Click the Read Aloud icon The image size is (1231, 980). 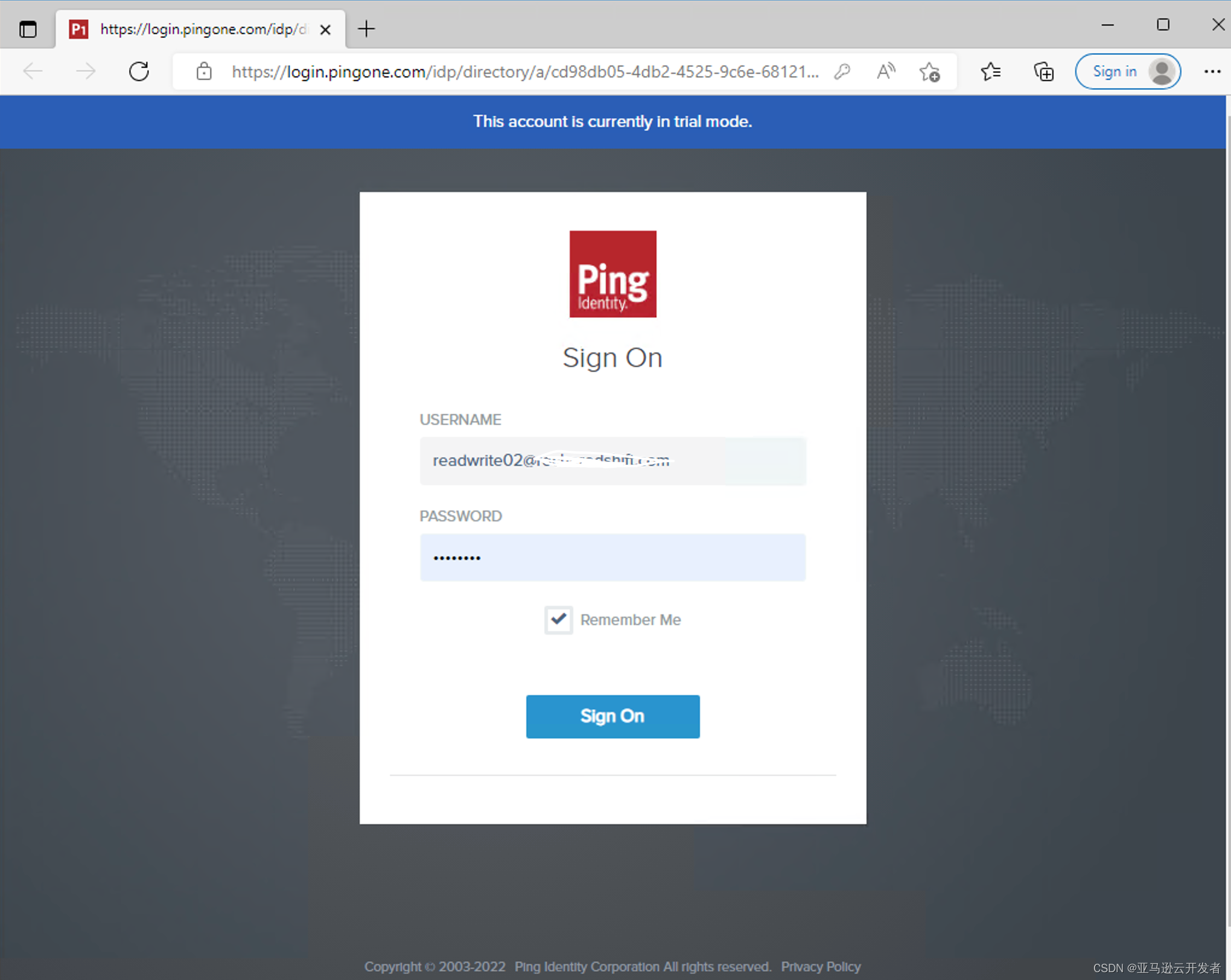(885, 72)
